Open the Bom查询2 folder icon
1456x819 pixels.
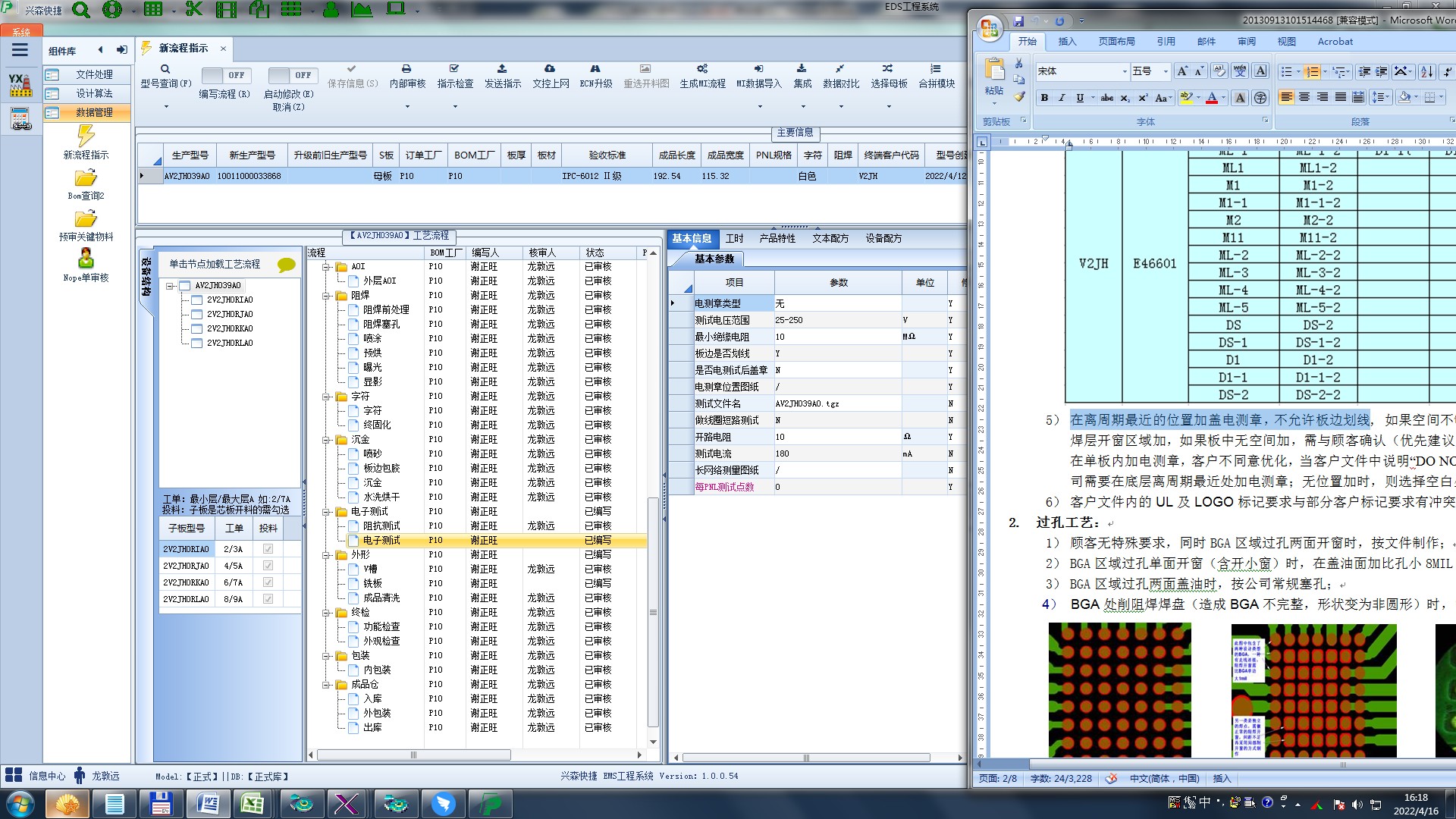tap(86, 178)
